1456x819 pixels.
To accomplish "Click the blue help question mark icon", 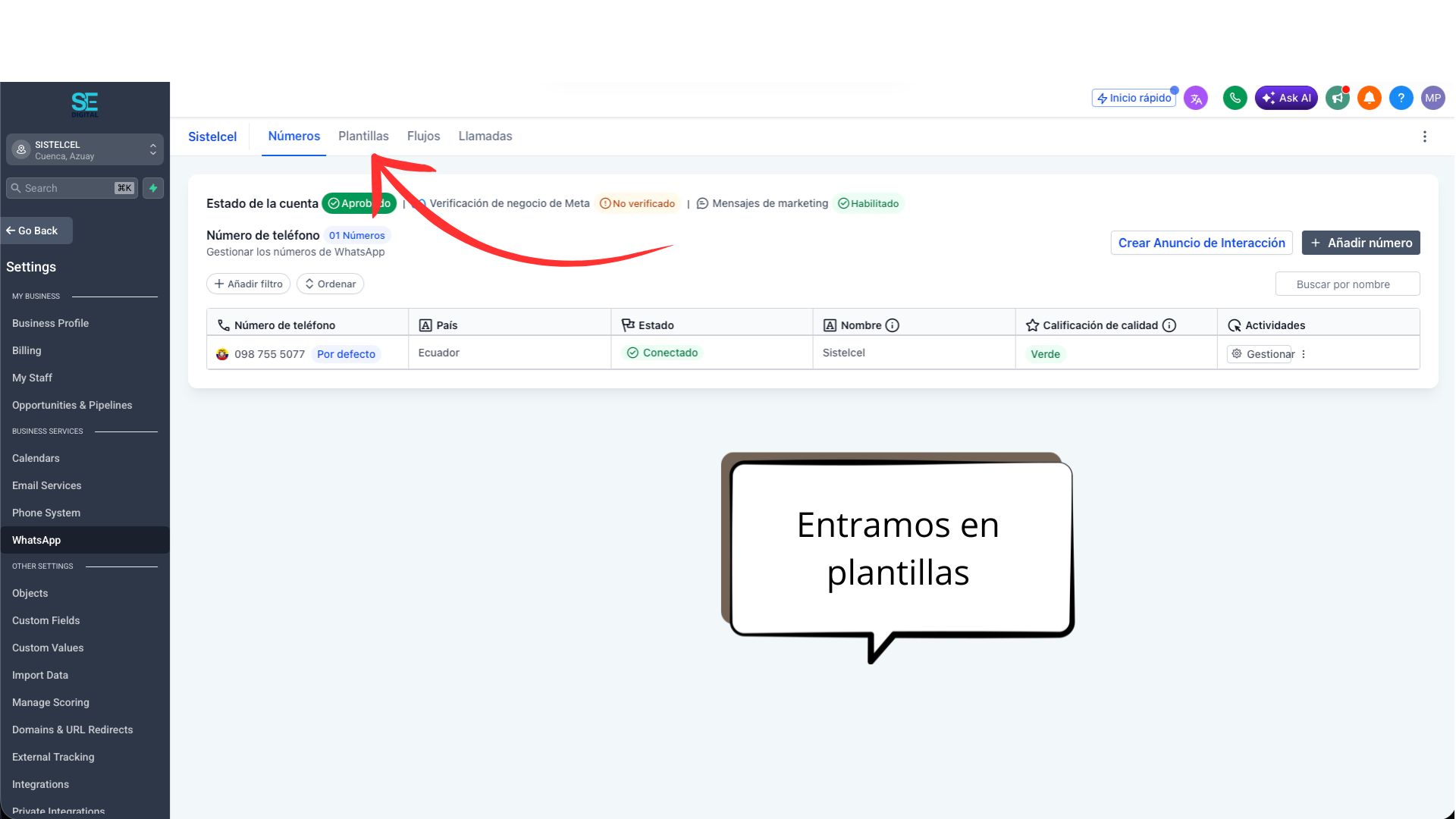I will point(1401,98).
